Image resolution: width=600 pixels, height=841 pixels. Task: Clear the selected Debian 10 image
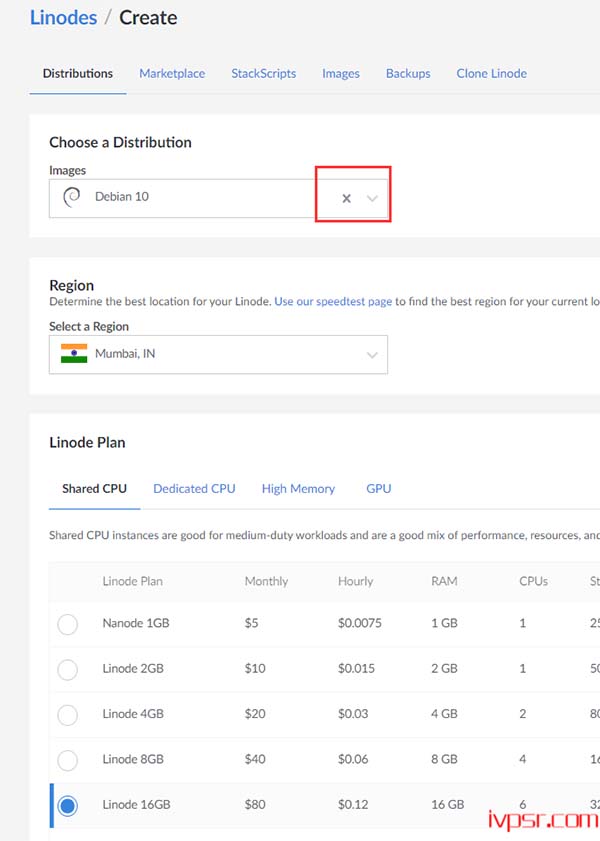[x=346, y=198]
